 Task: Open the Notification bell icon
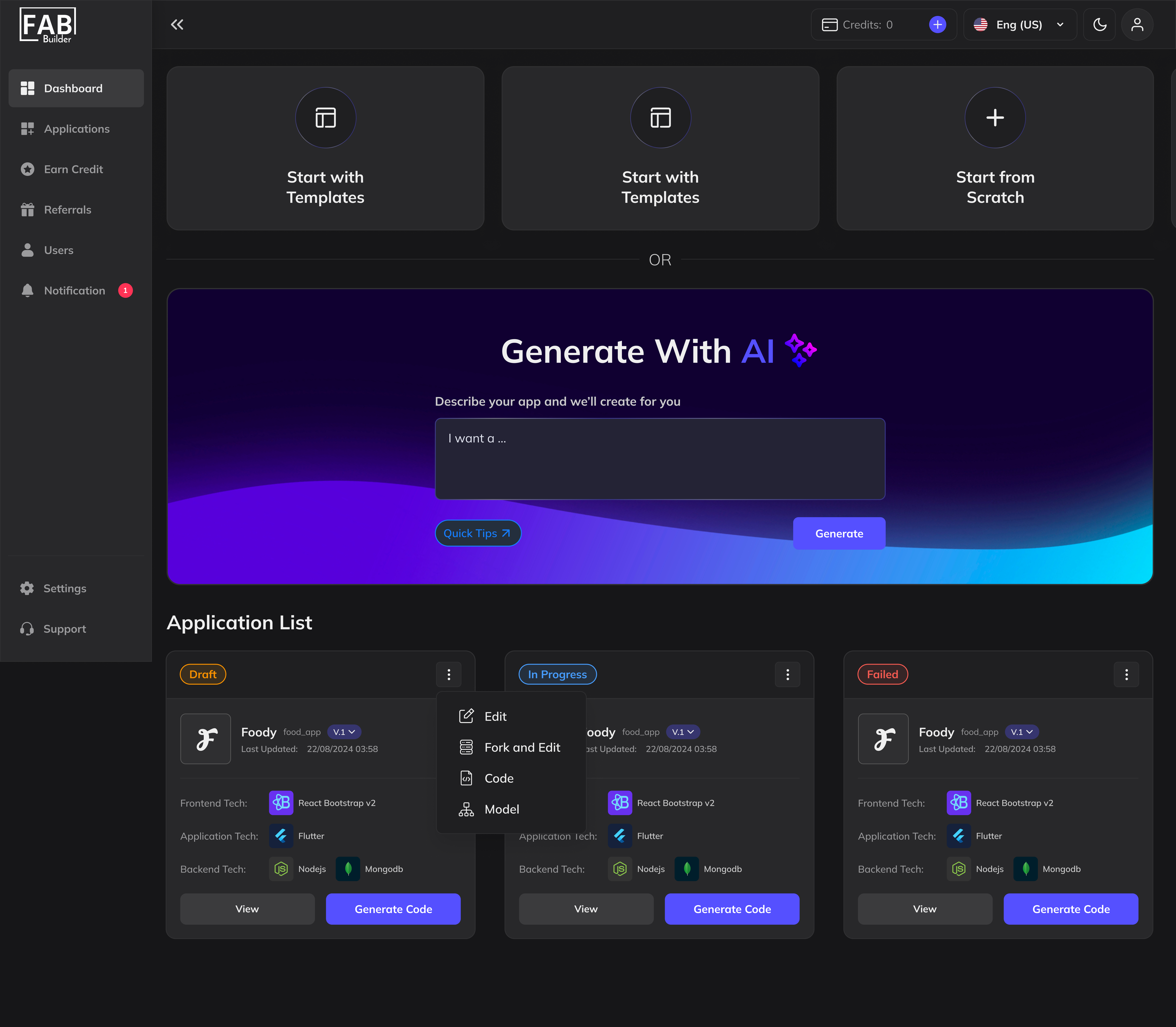click(x=28, y=291)
